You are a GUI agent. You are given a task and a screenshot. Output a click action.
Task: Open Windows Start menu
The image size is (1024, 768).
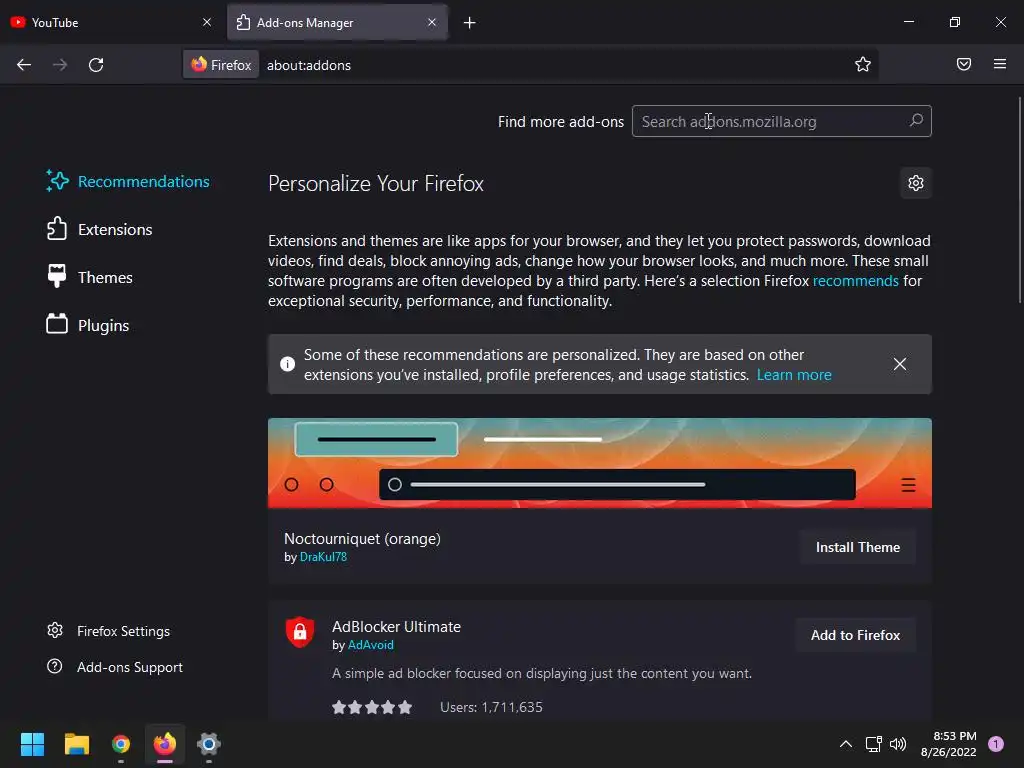[32, 744]
